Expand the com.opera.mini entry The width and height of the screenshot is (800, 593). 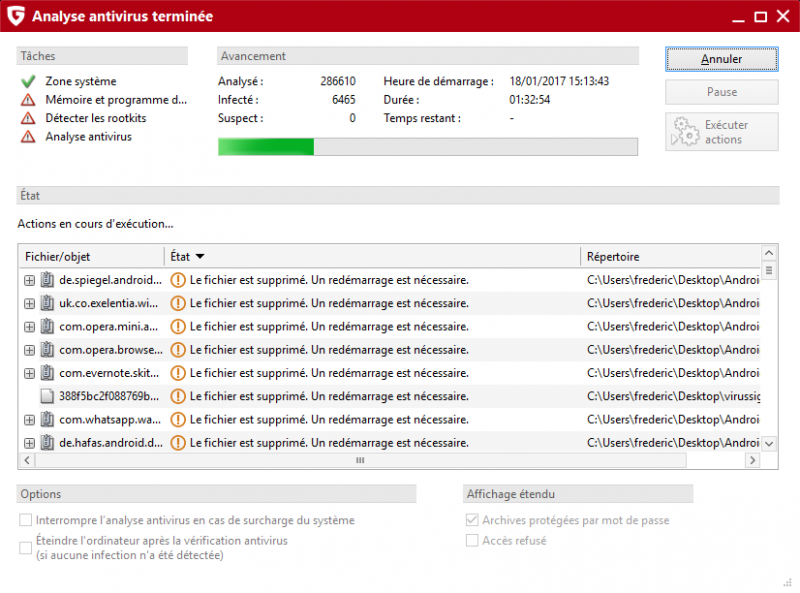pos(30,327)
